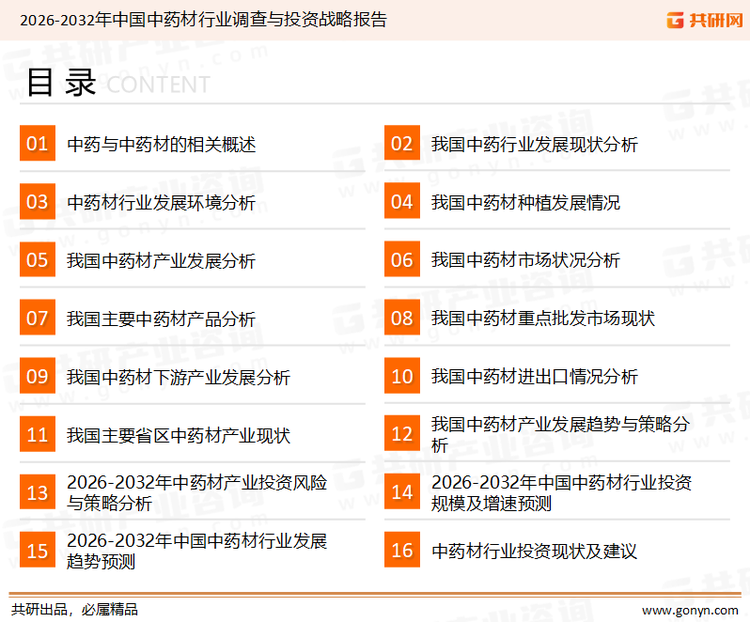Screen dimensions: 750x622
Task: Click the orange 02 number box
Action: click(x=402, y=143)
